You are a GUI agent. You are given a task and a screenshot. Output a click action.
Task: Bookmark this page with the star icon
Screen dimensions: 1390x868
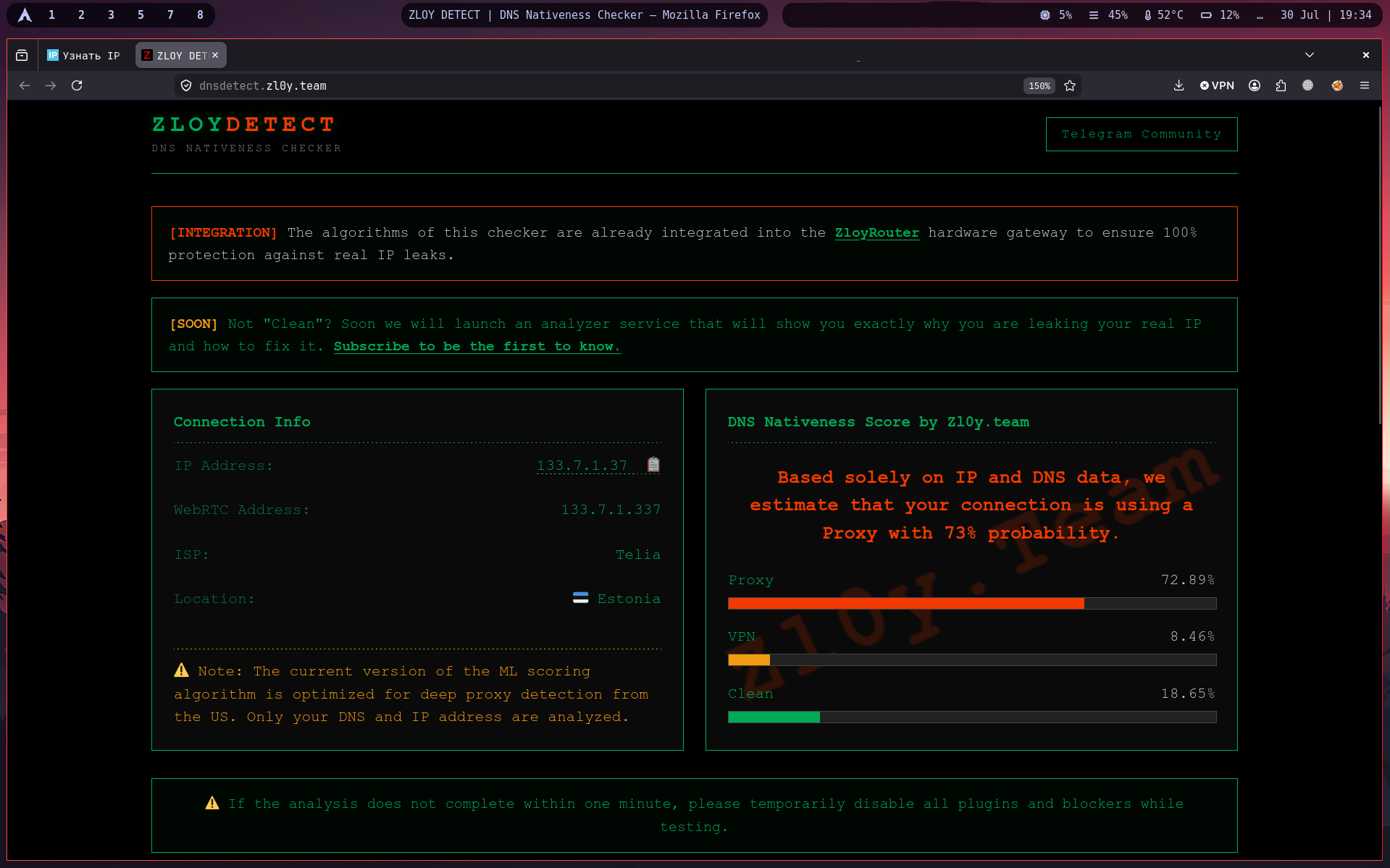(1070, 85)
